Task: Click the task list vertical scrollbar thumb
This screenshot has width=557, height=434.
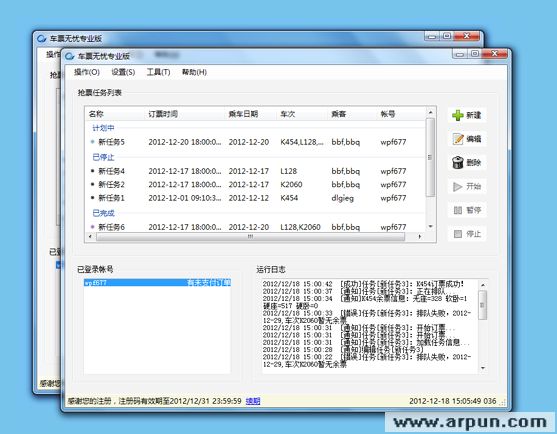Action: pos(430,157)
